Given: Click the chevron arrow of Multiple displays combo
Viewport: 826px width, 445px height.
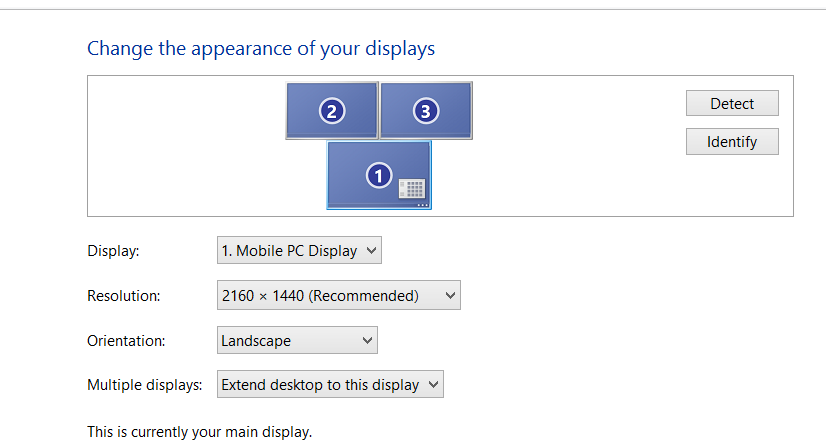Looking at the screenshot, I should pyautogui.click(x=433, y=385).
